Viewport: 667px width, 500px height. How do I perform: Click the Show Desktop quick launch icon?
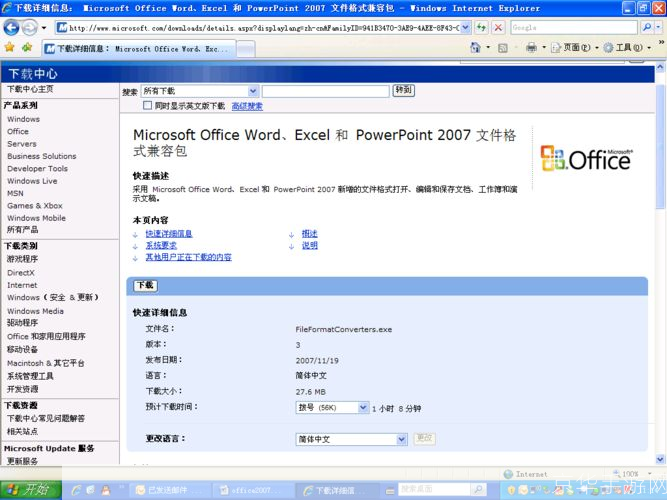point(91,491)
